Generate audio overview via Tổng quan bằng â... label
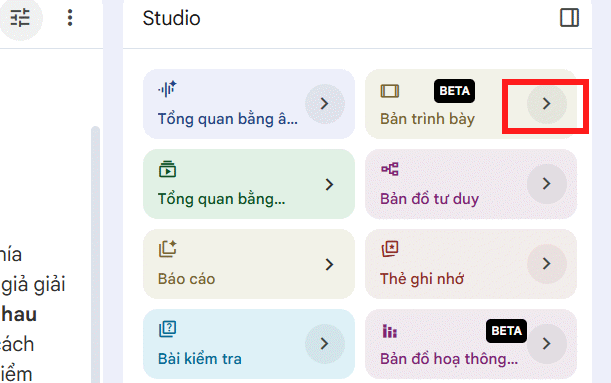 228,119
